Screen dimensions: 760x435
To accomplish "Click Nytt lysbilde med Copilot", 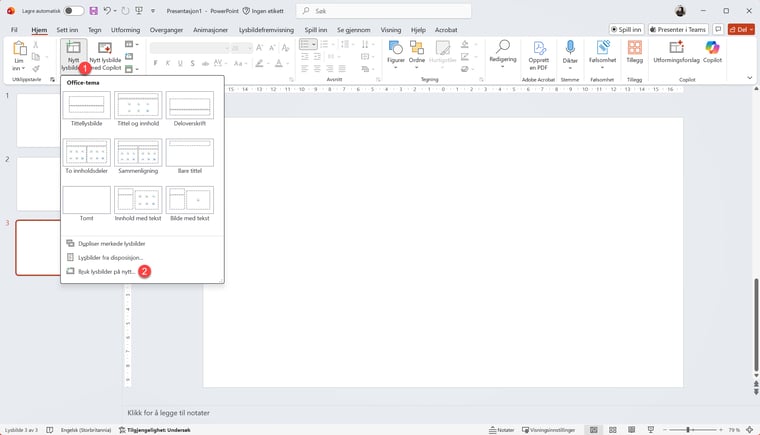I will (x=105, y=56).
